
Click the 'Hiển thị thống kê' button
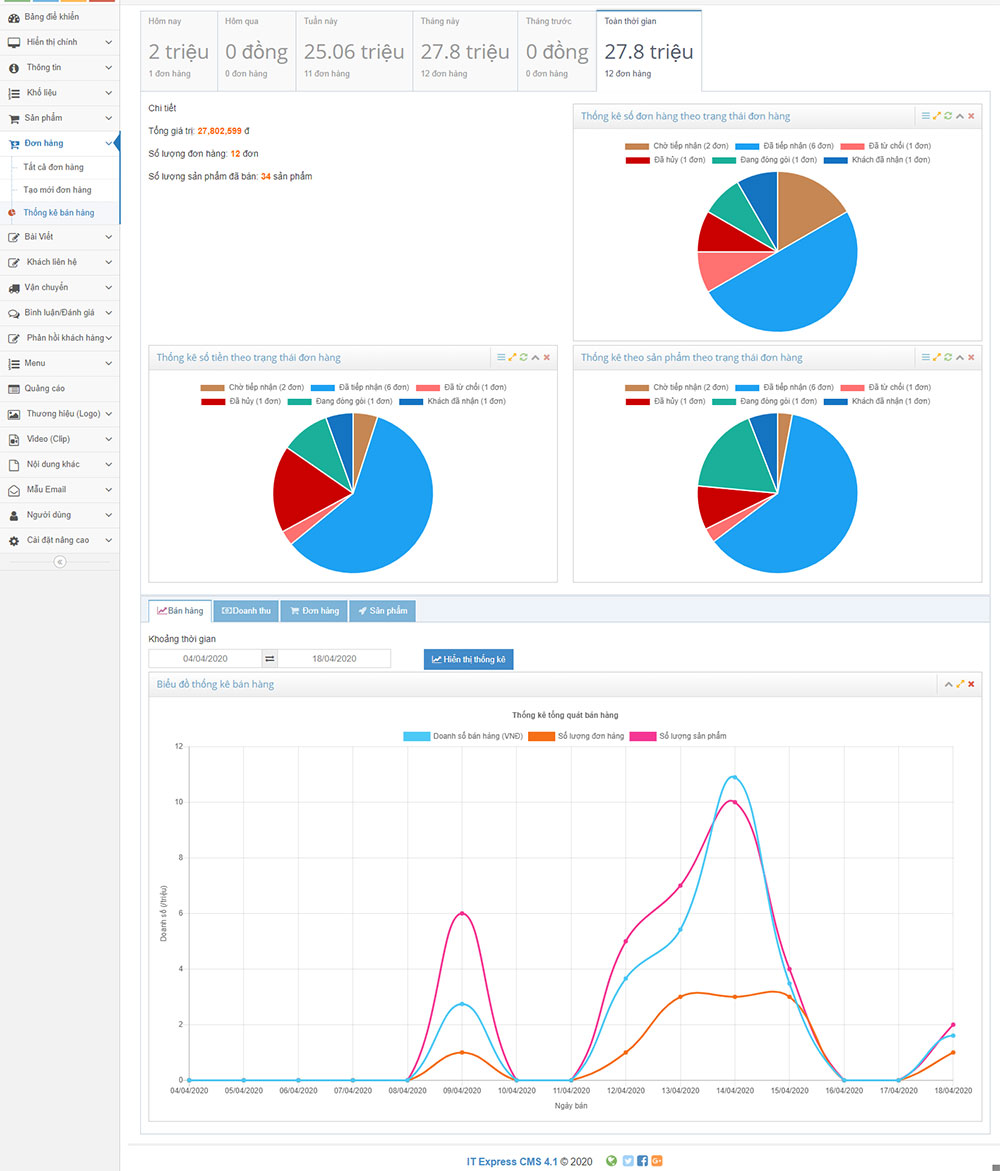click(x=468, y=660)
